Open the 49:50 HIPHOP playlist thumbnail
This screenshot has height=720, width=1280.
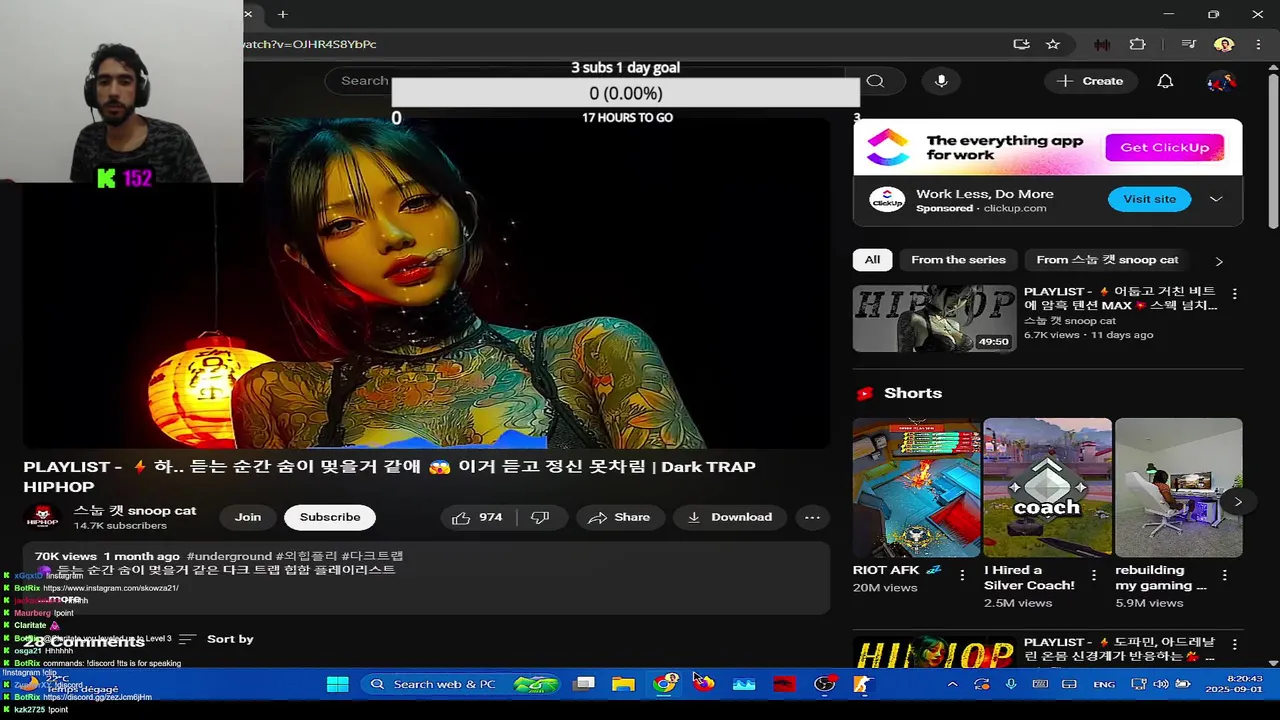pos(934,318)
